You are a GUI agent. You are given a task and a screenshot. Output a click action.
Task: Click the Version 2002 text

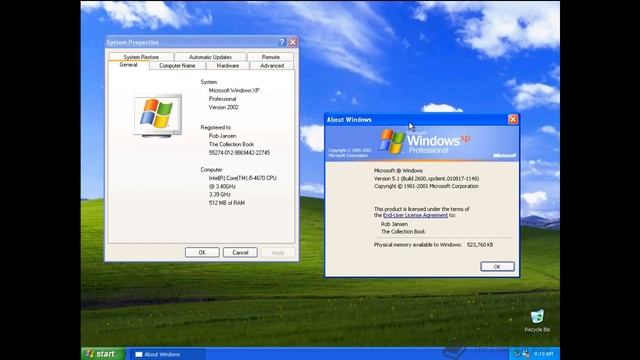click(x=223, y=107)
